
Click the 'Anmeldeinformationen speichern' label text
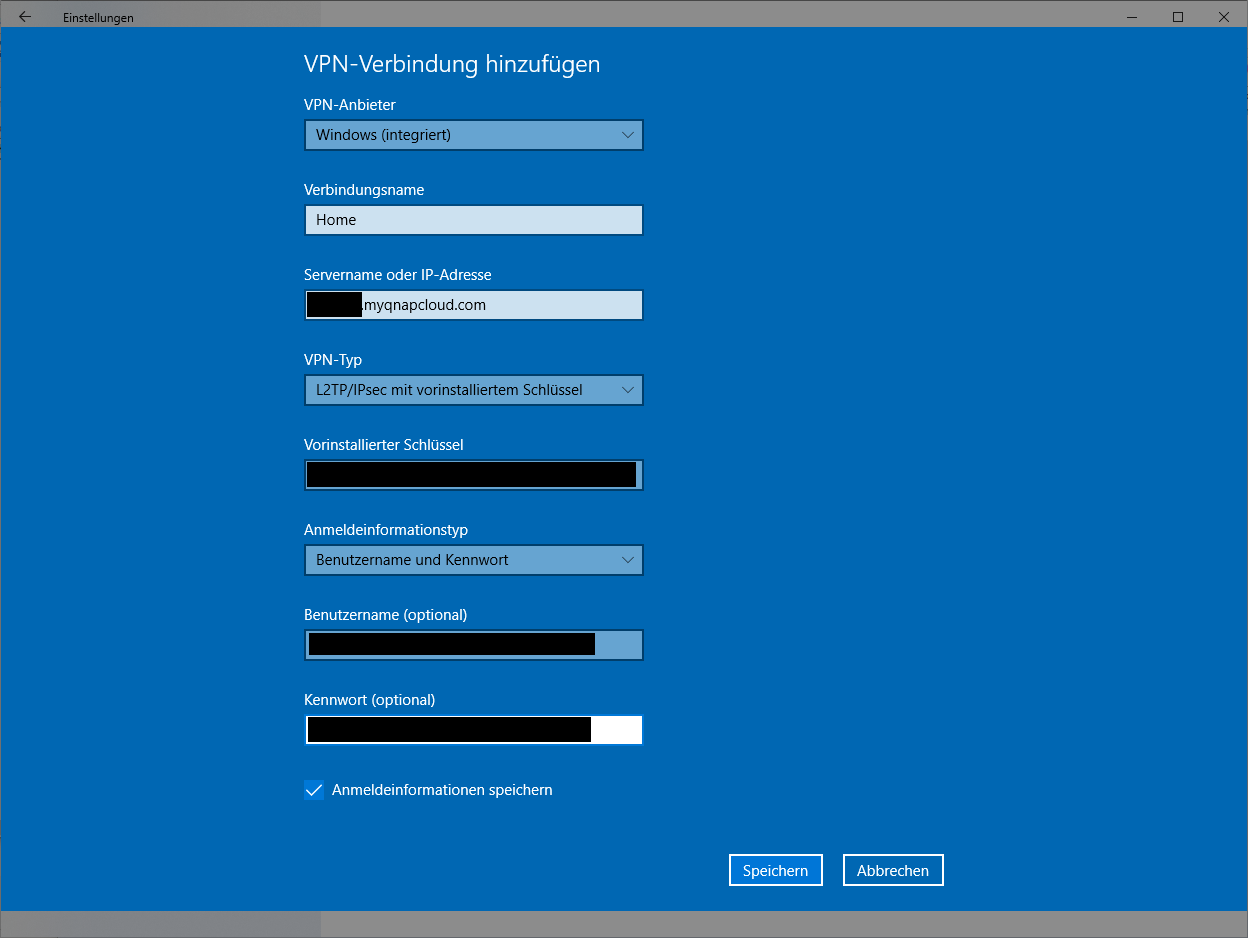click(441, 790)
